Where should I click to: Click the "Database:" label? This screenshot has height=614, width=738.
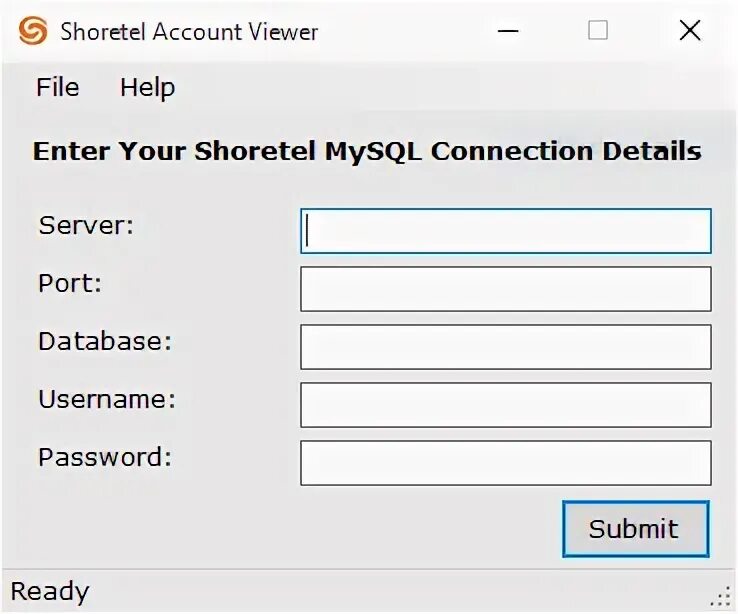(105, 342)
